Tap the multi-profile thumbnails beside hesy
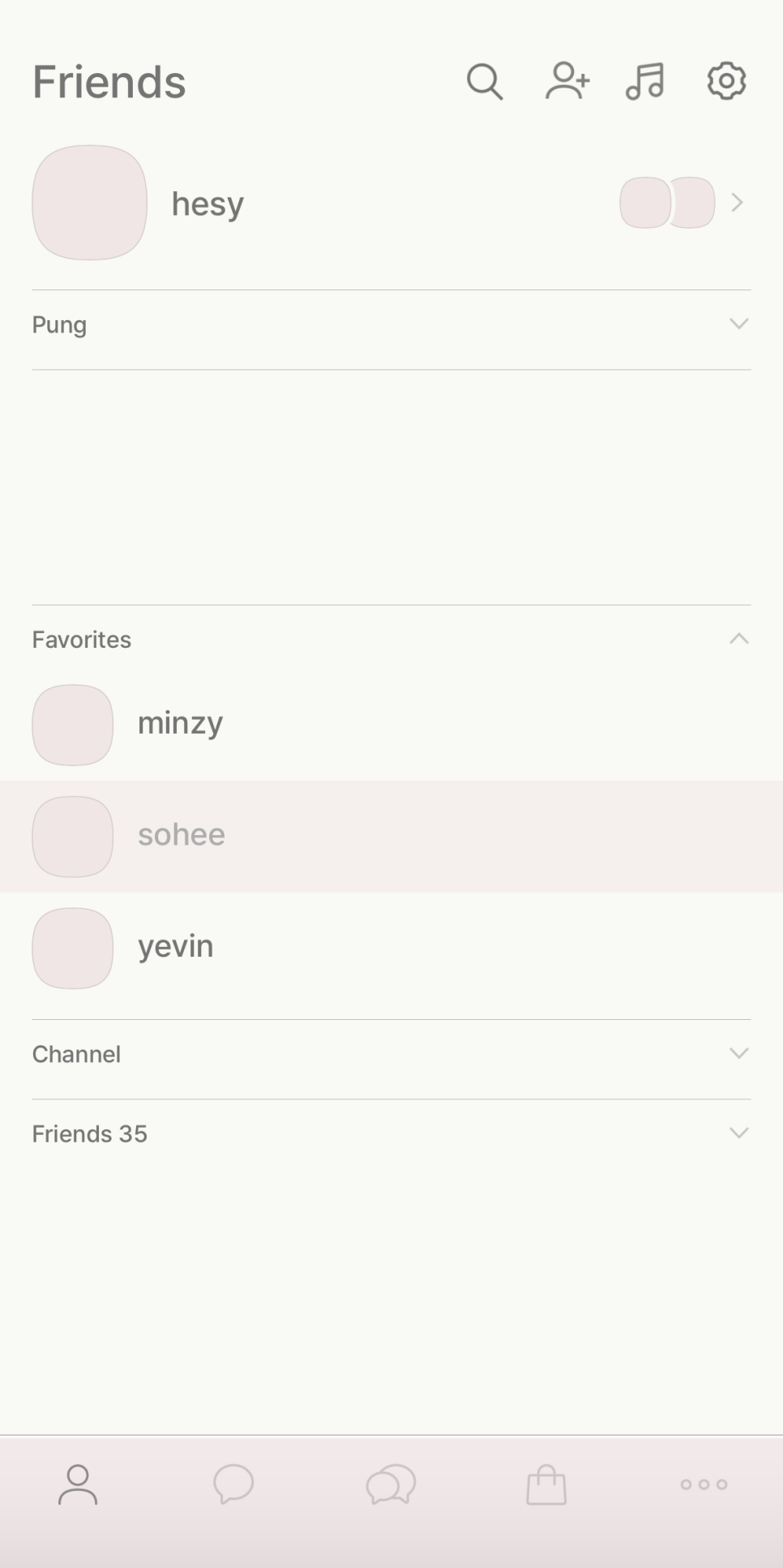Screen dimensions: 783x1568 667,203
